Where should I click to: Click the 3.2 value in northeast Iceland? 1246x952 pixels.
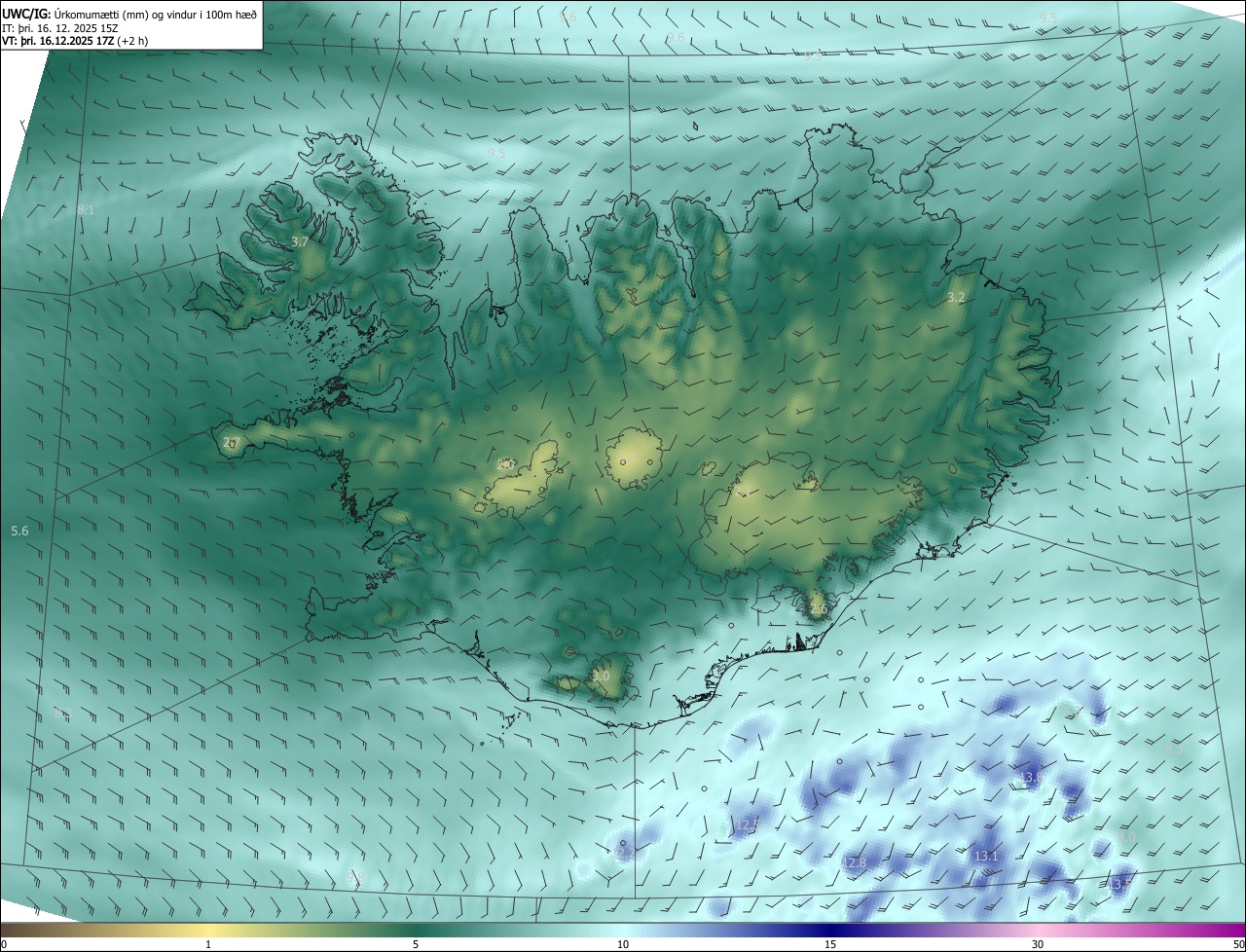click(x=956, y=297)
